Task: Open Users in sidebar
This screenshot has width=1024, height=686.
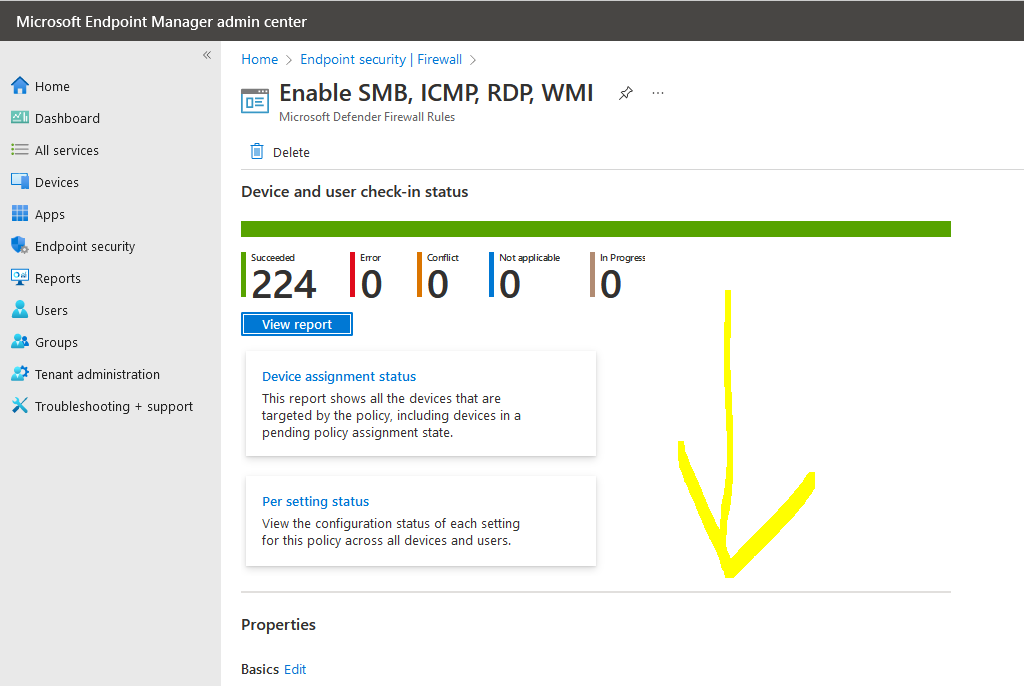Action: (51, 310)
